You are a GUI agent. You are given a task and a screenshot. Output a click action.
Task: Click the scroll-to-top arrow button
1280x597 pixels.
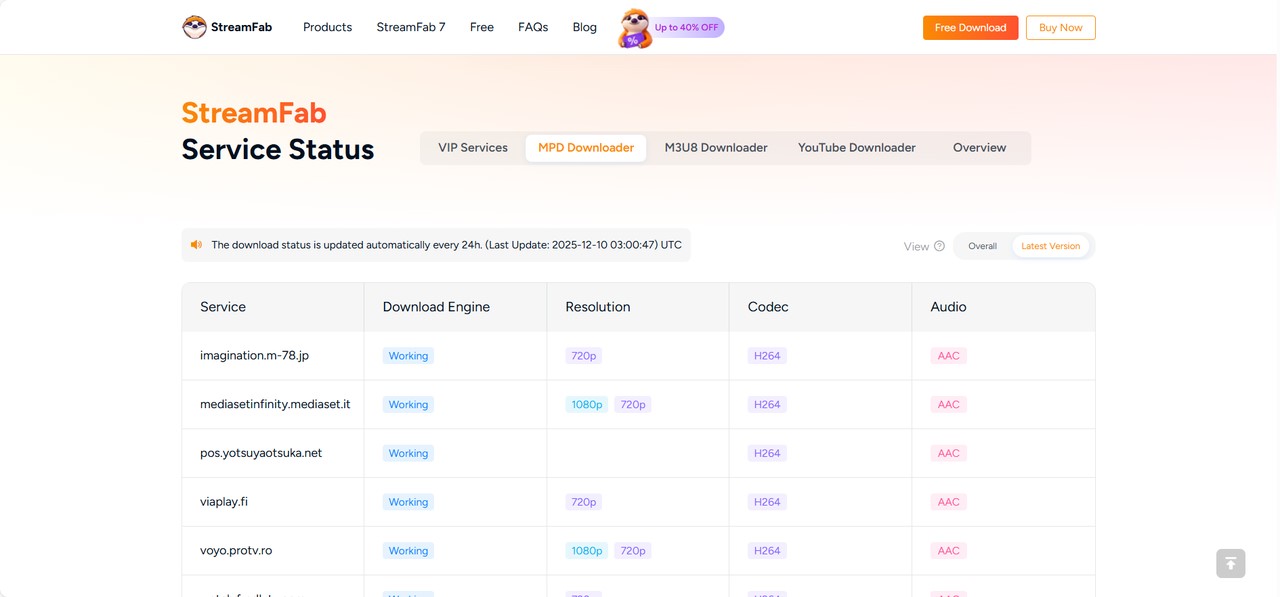[1230, 563]
